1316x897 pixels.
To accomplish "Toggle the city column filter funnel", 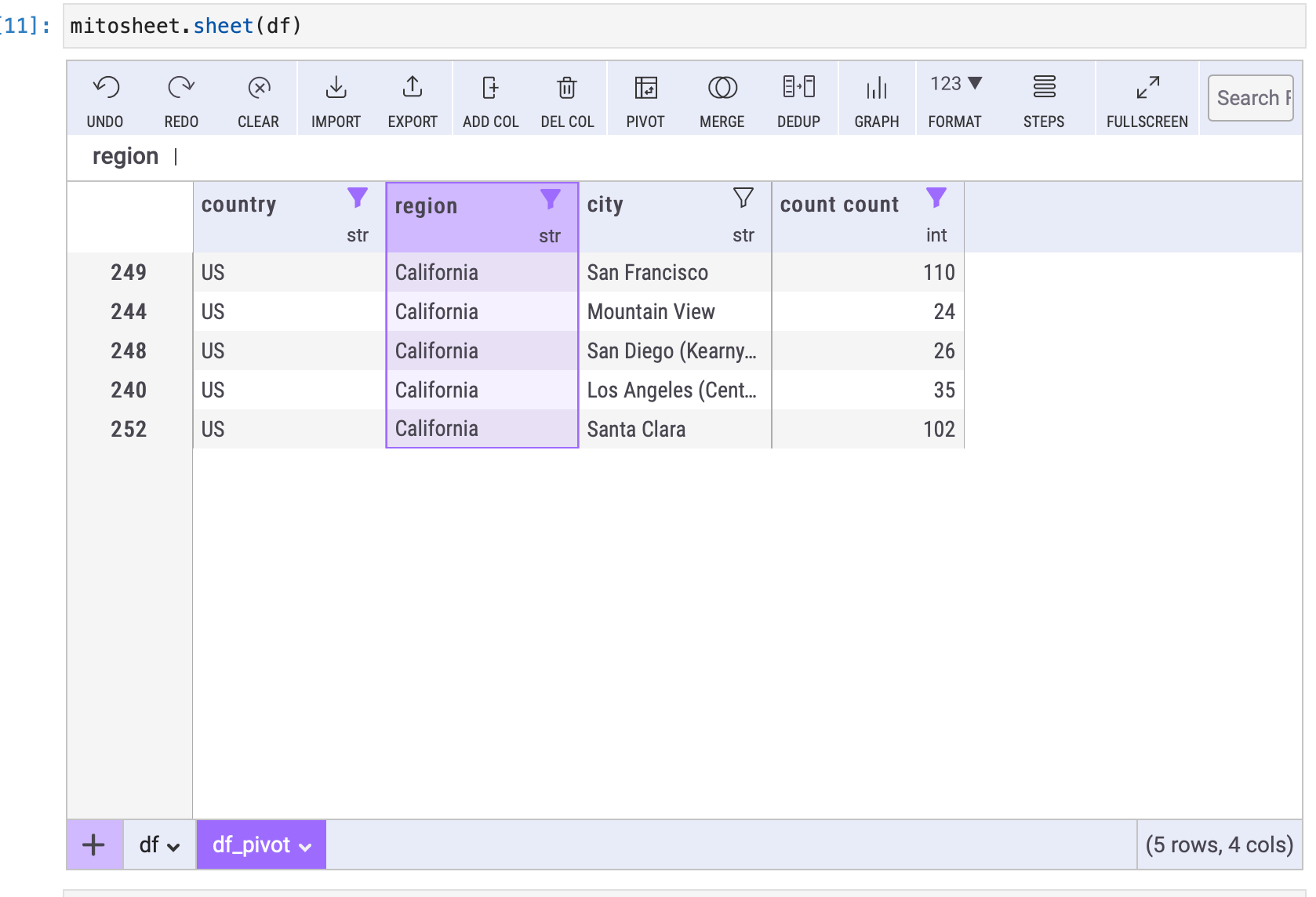I will coord(743,198).
